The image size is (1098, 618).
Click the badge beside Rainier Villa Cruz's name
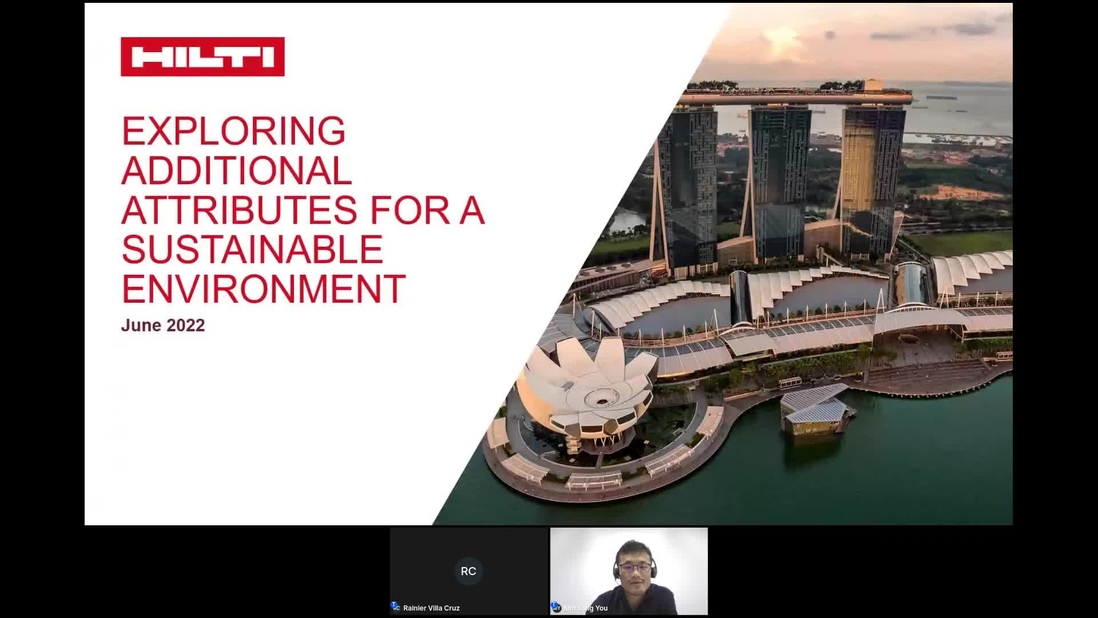click(x=395, y=607)
